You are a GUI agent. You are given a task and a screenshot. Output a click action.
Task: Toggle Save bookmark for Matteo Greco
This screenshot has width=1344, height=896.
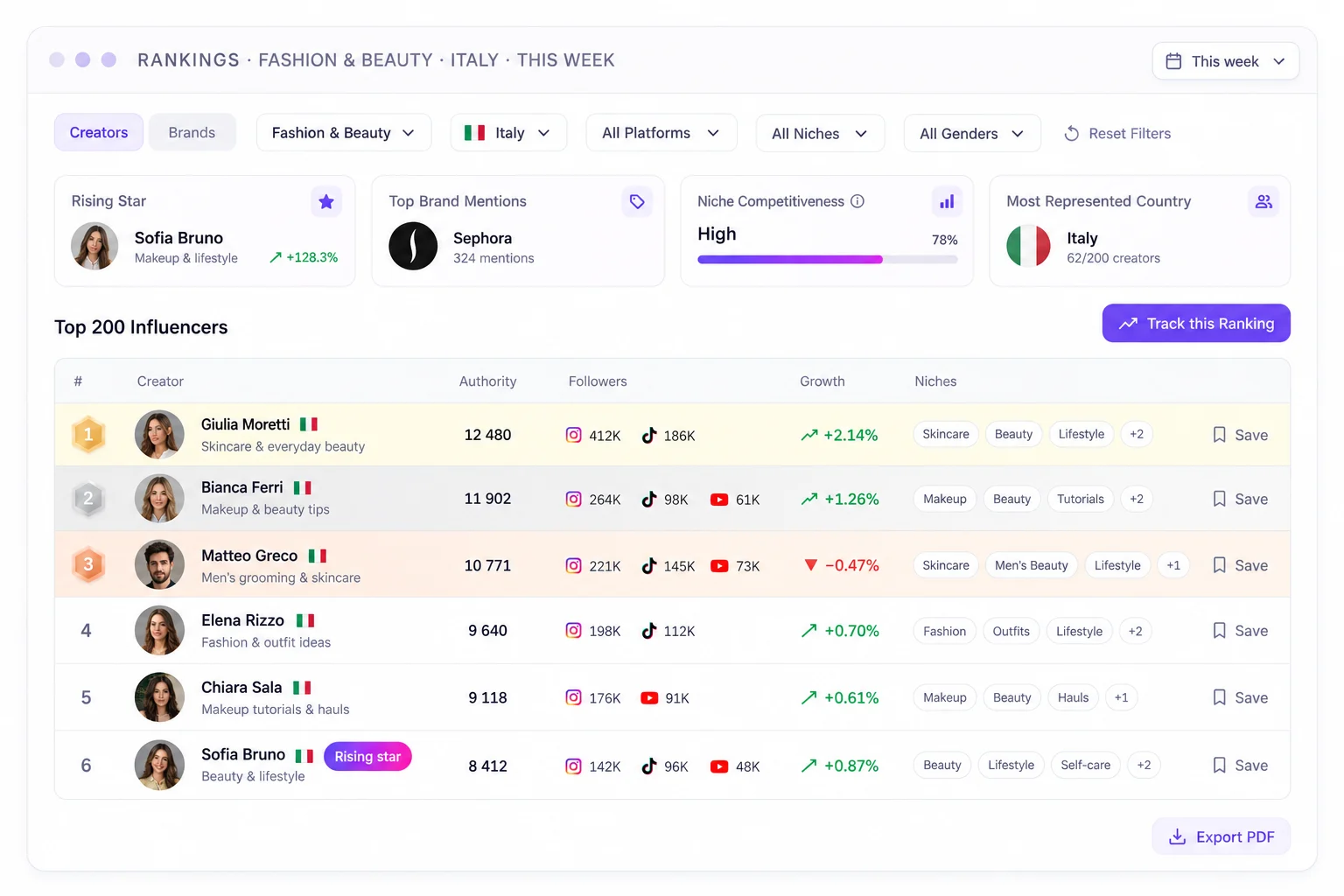pyautogui.click(x=1240, y=565)
